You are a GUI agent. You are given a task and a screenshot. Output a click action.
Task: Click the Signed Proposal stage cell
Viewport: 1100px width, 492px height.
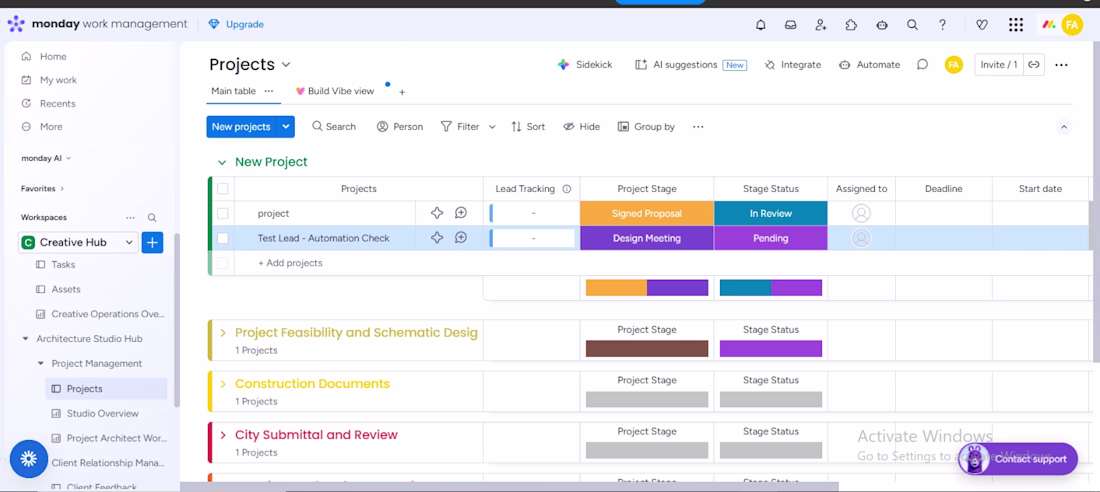tap(647, 213)
